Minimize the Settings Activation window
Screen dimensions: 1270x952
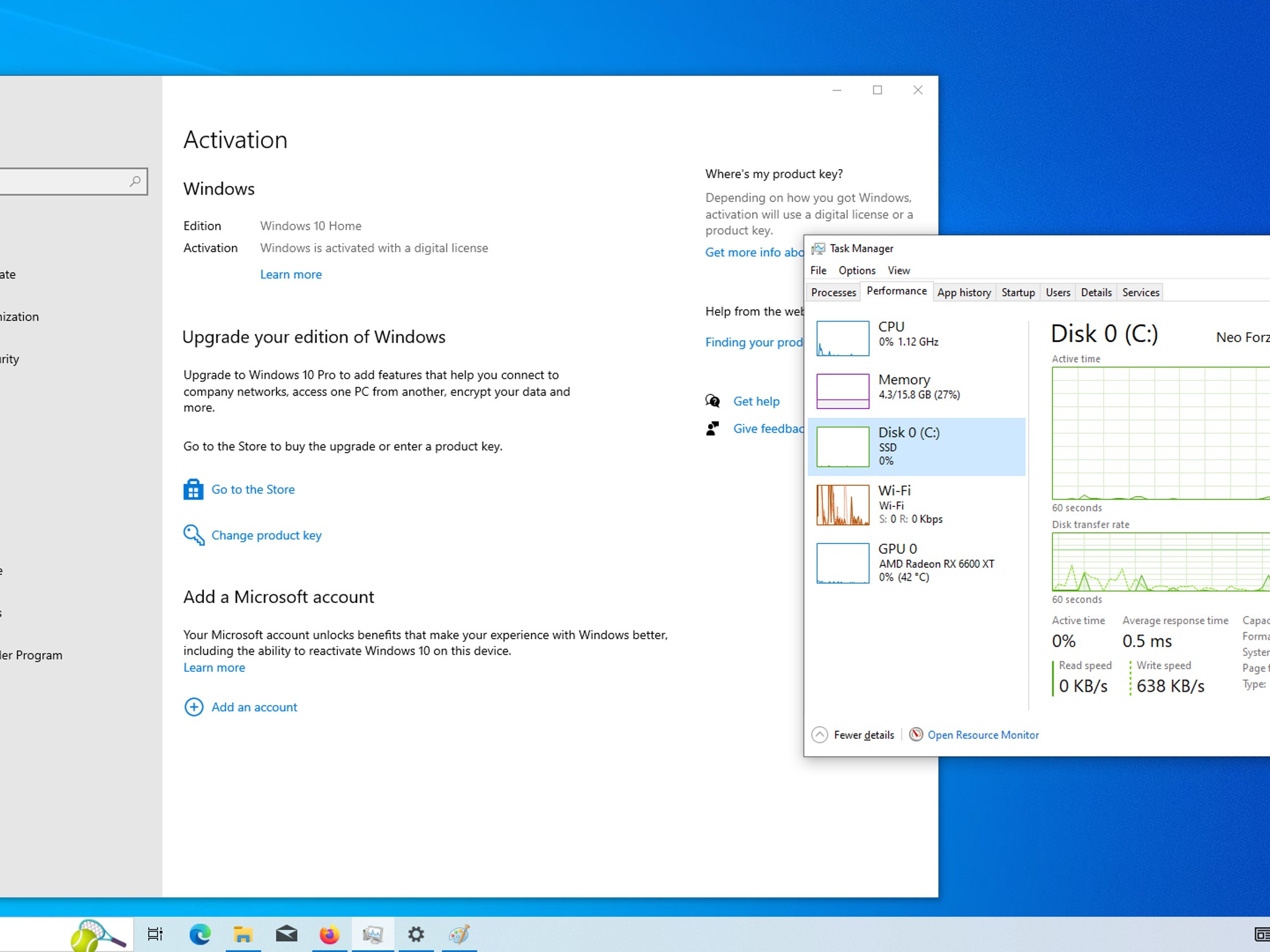[x=837, y=90]
